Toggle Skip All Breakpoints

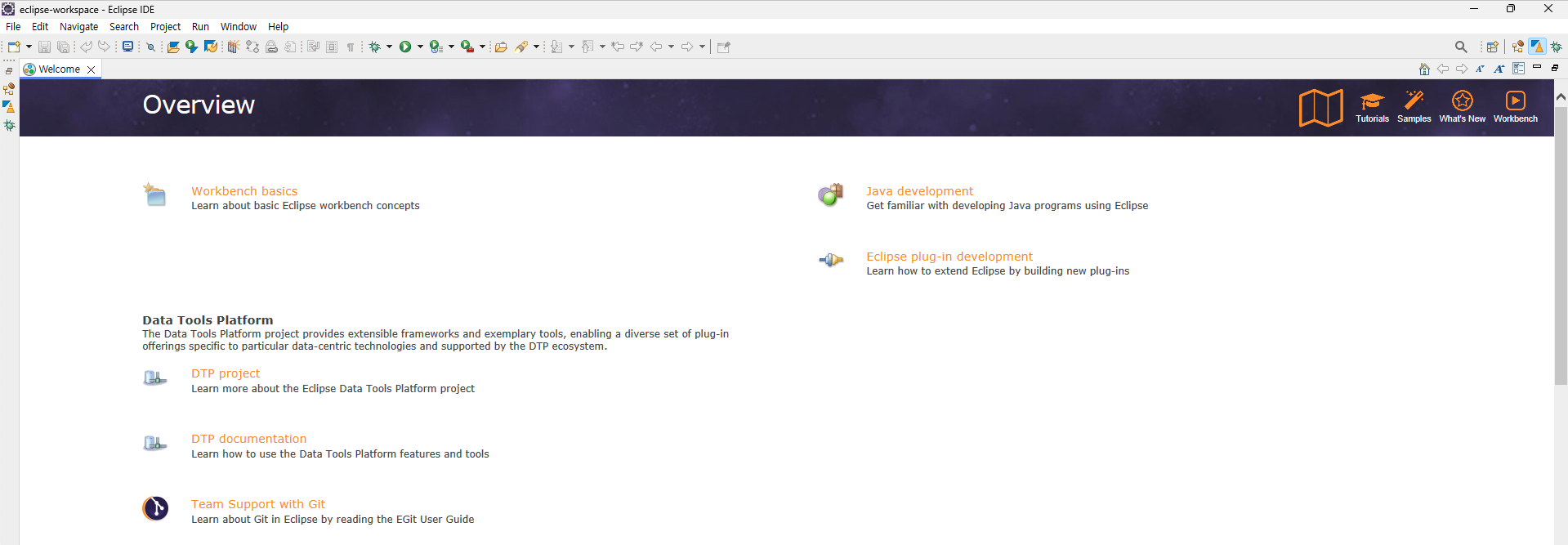tap(151, 47)
